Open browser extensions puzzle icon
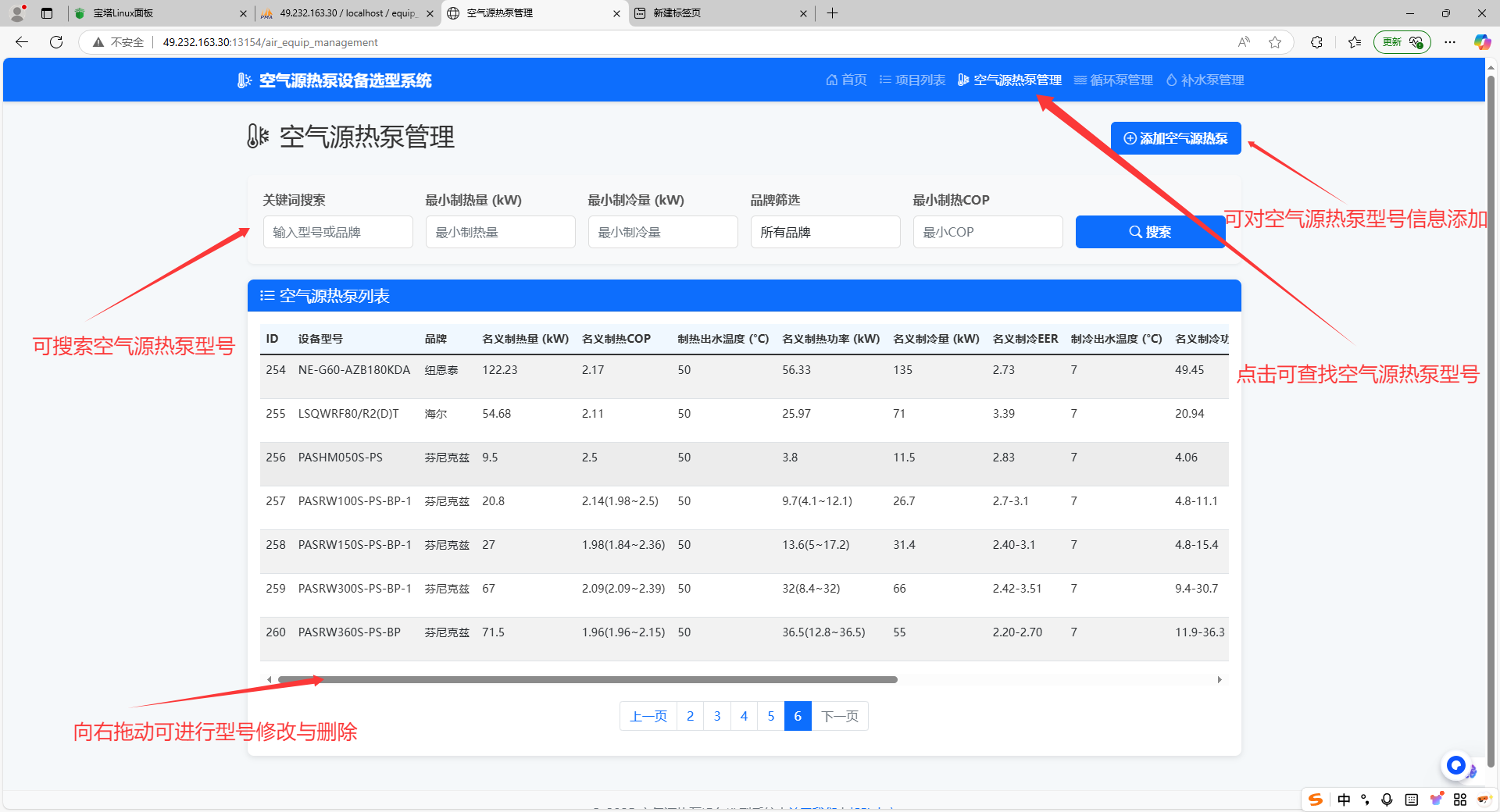 pos(1316,42)
